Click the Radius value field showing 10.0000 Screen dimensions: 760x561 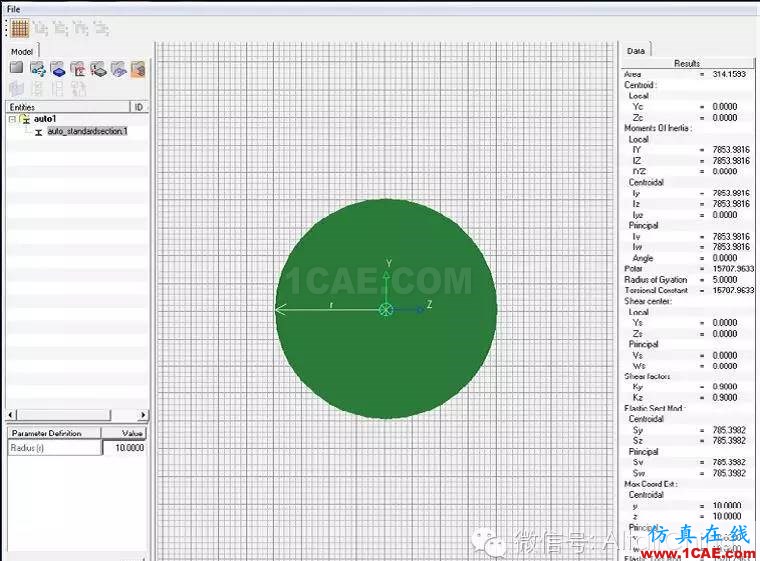coord(125,448)
